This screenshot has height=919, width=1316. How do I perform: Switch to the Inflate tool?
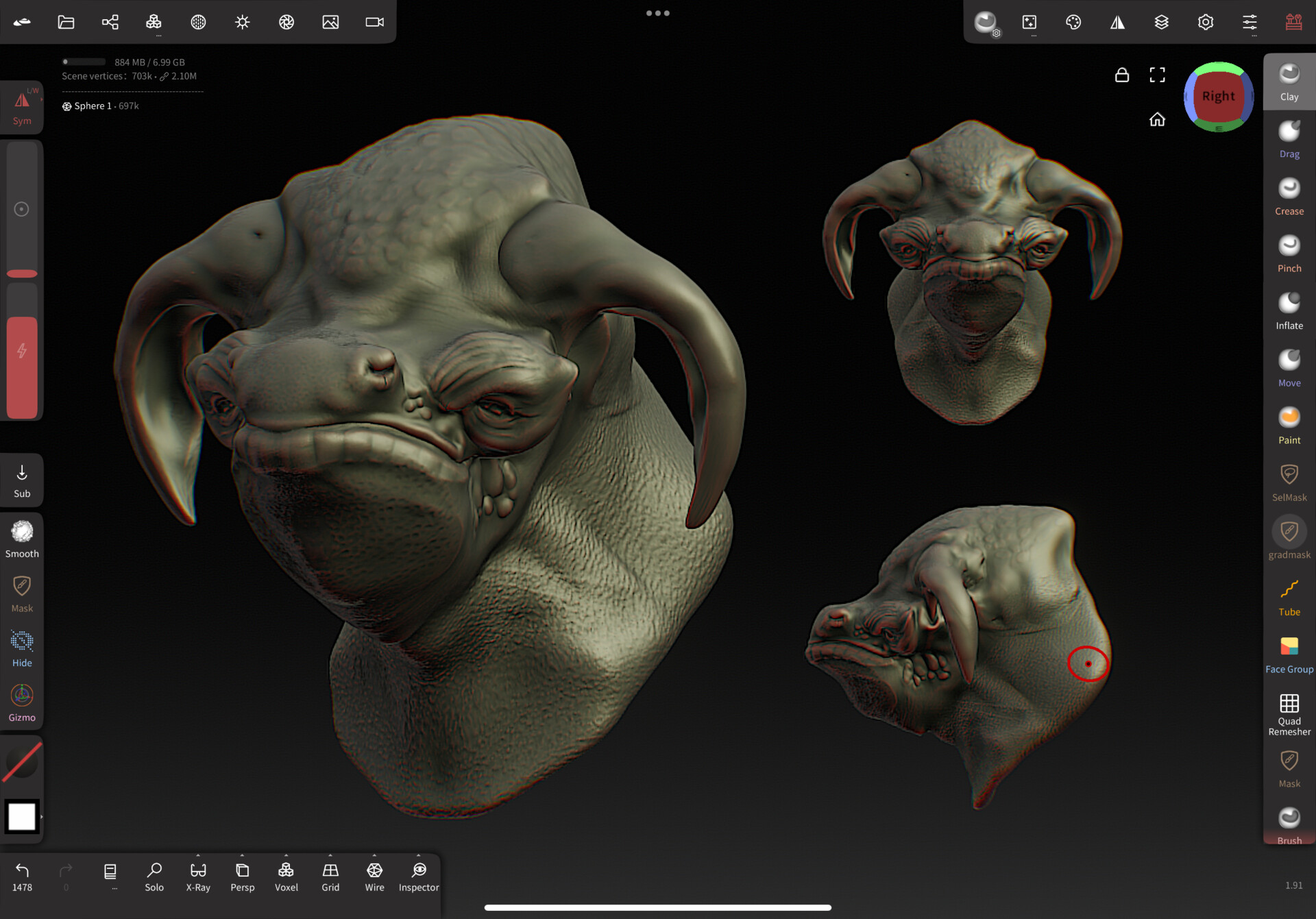(x=1289, y=310)
